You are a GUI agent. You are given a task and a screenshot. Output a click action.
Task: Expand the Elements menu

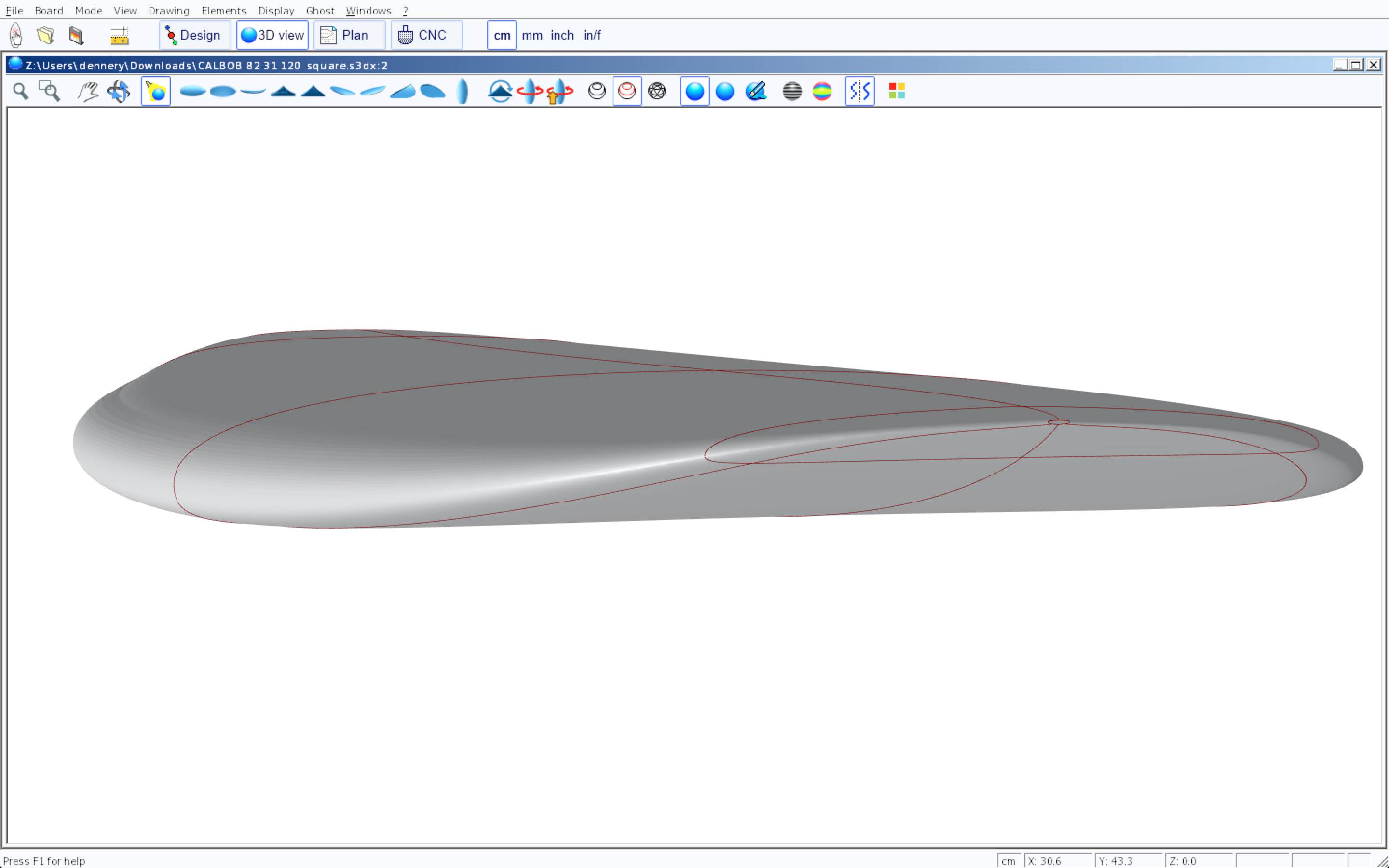(223, 10)
